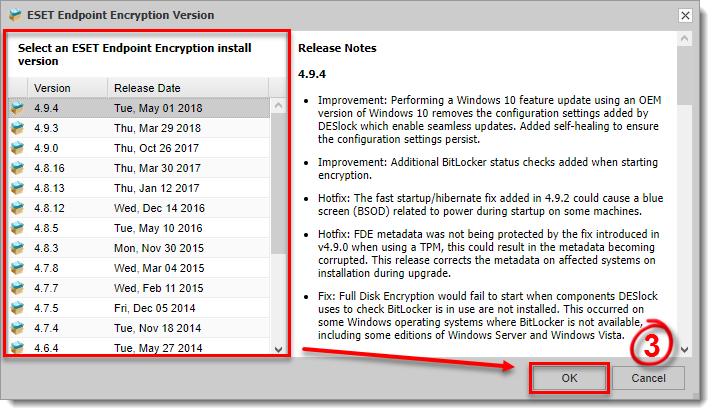Click release date Wed, Dec 14 2016

click(x=159, y=208)
